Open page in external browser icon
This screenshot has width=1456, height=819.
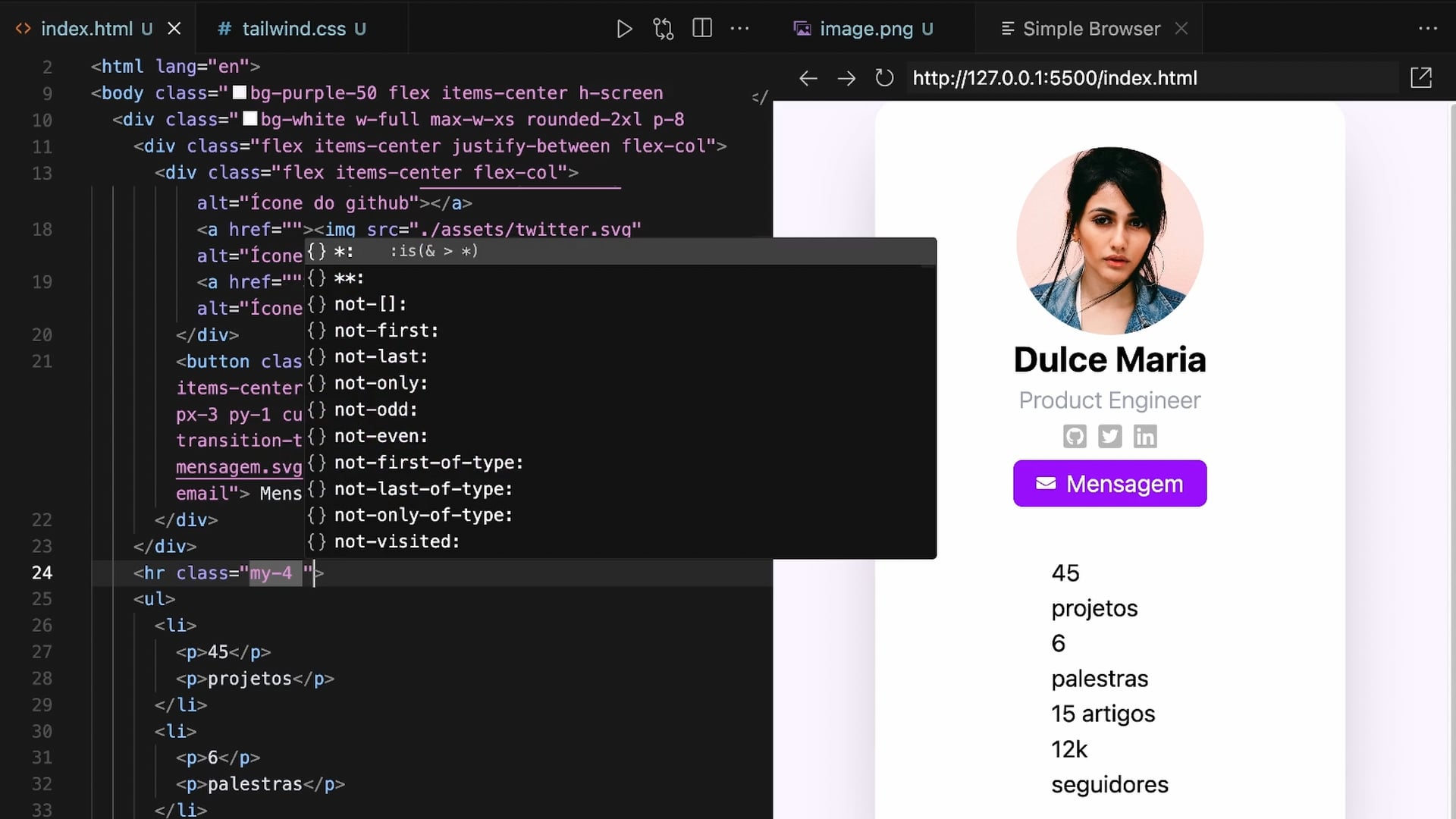(x=1421, y=78)
